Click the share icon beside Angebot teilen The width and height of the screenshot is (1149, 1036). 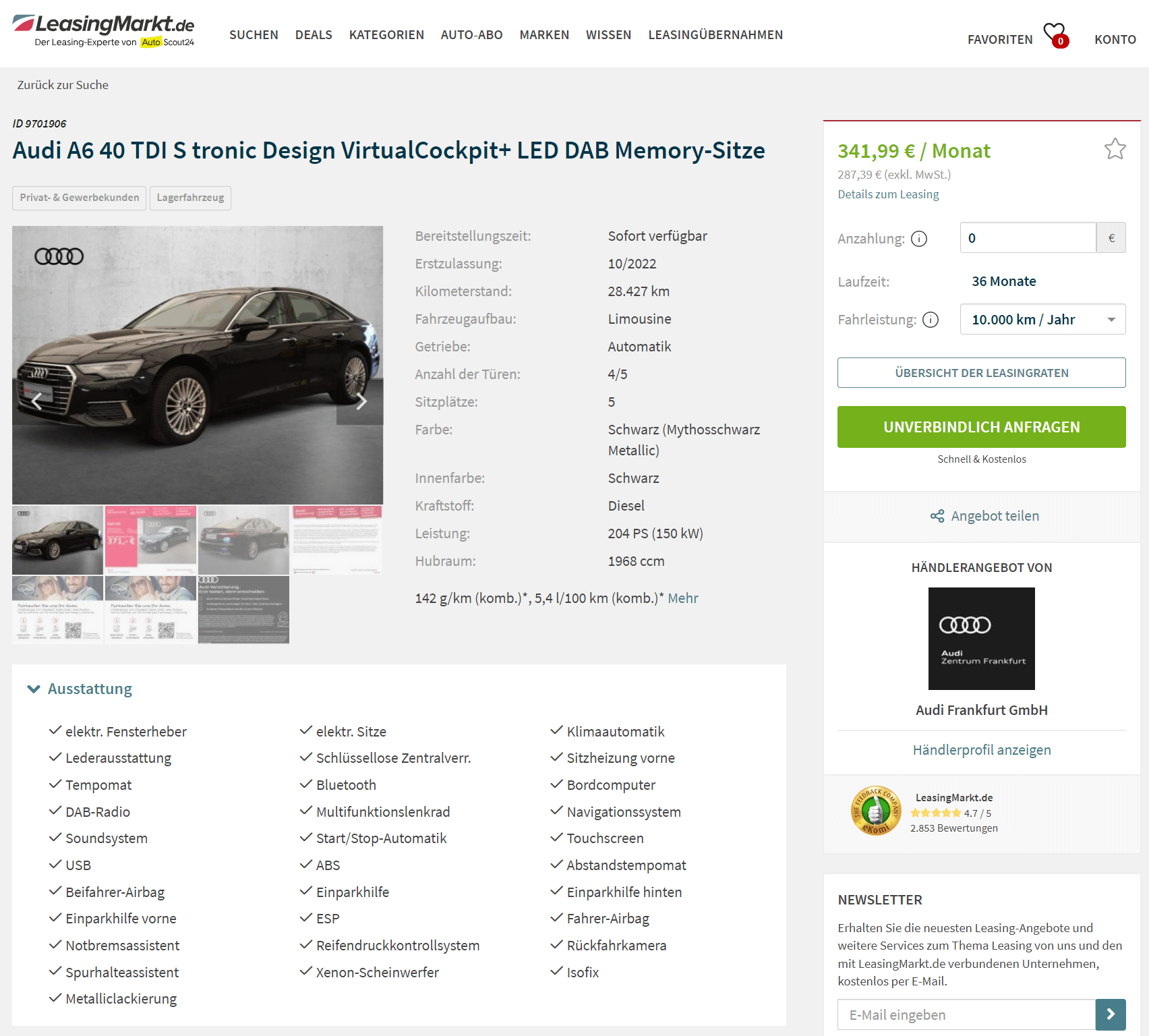click(937, 516)
